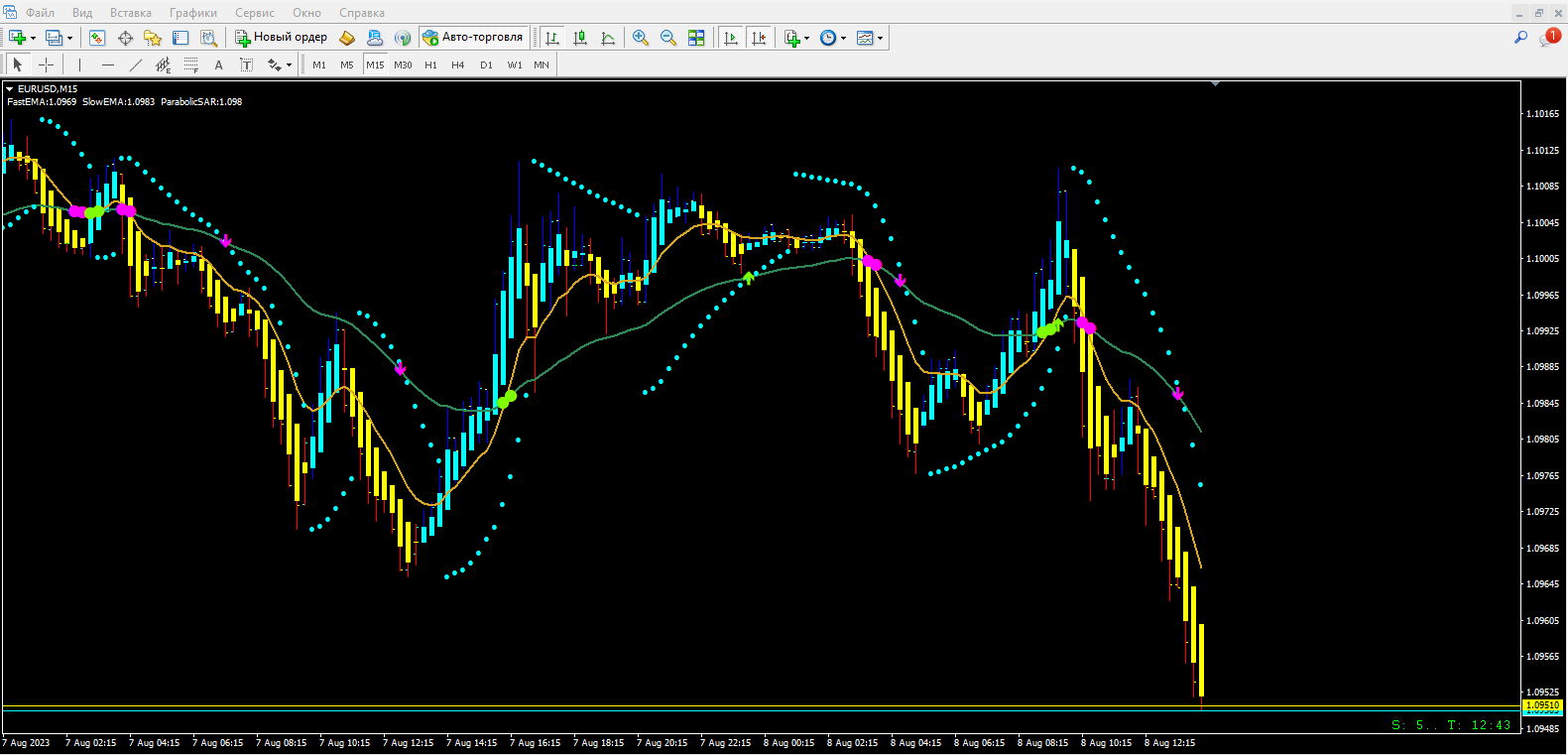This screenshot has height=756, width=1568.
Task: Open the notifications chat bubble icon
Action: 1548,38
